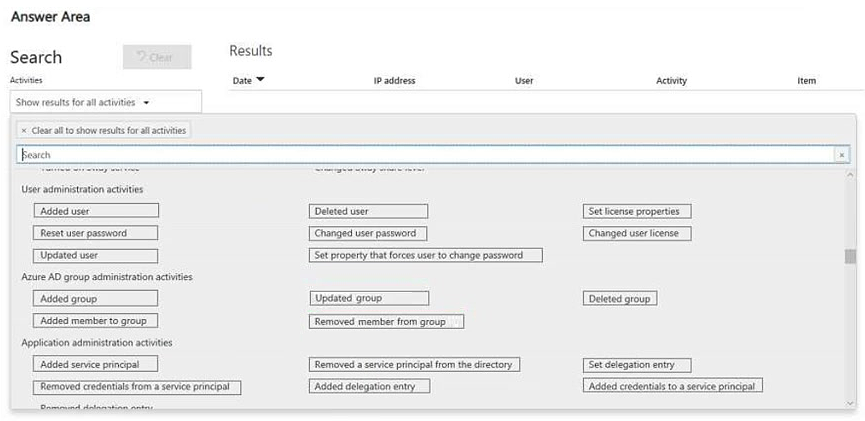865x421 pixels.
Task: Select the Added group activity
Action: click(x=95, y=299)
